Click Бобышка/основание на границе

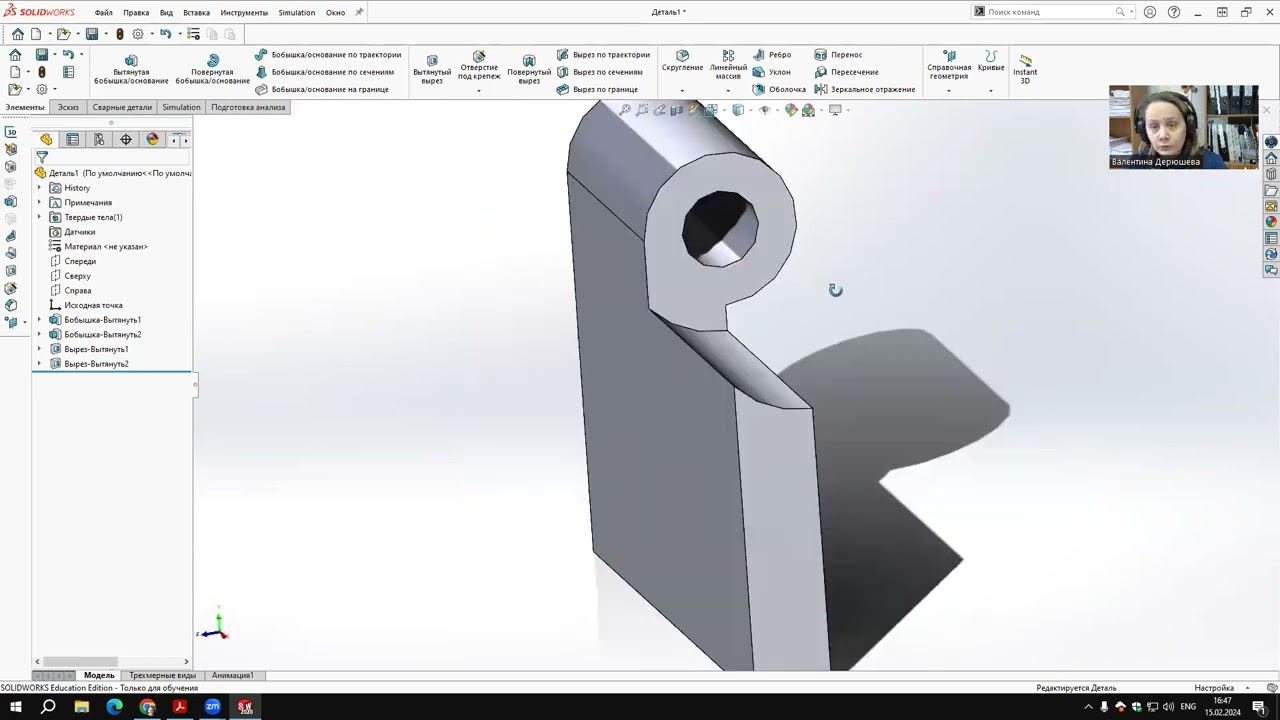point(322,89)
